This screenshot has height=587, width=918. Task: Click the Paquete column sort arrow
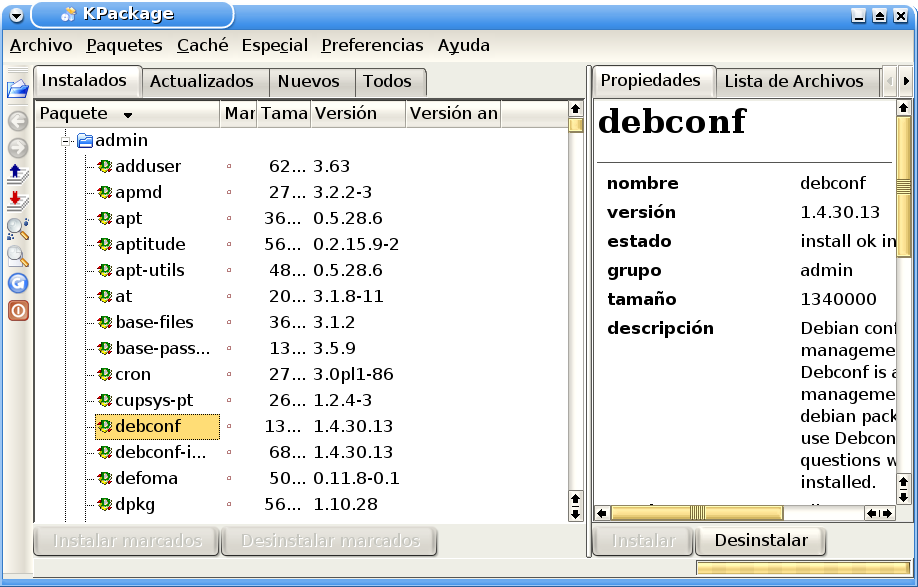coord(128,115)
